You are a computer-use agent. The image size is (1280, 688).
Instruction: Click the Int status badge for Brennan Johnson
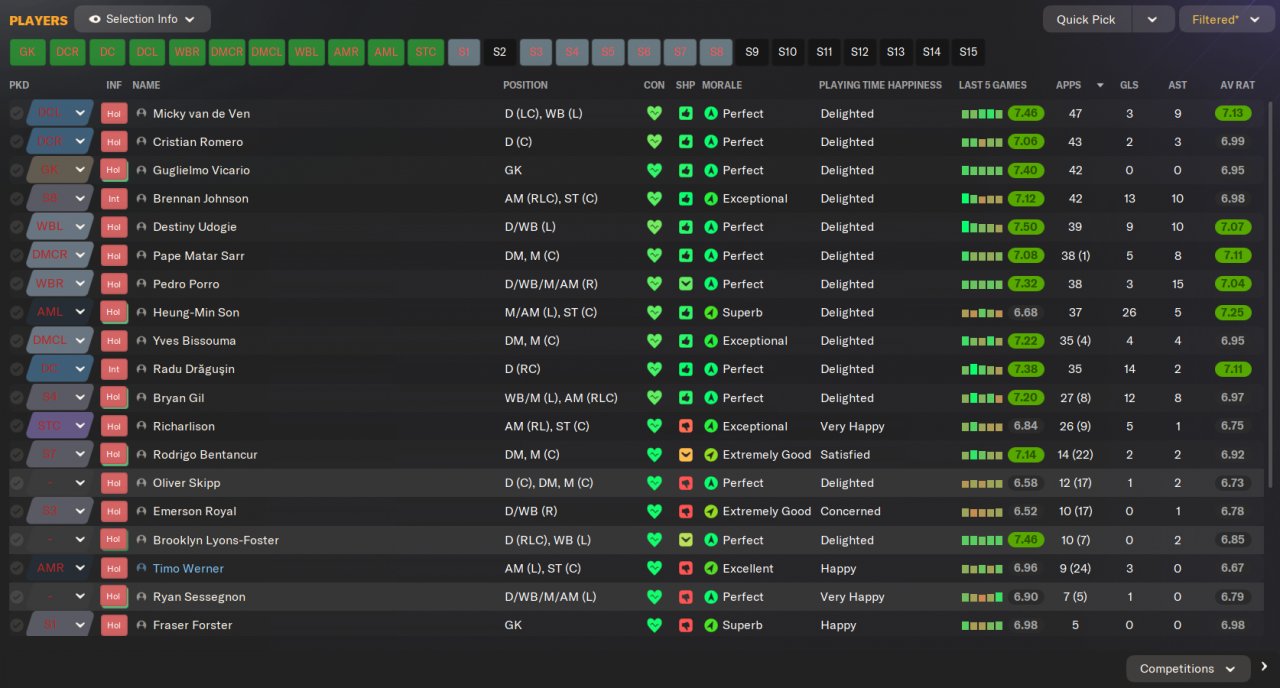tap(114, 199)
